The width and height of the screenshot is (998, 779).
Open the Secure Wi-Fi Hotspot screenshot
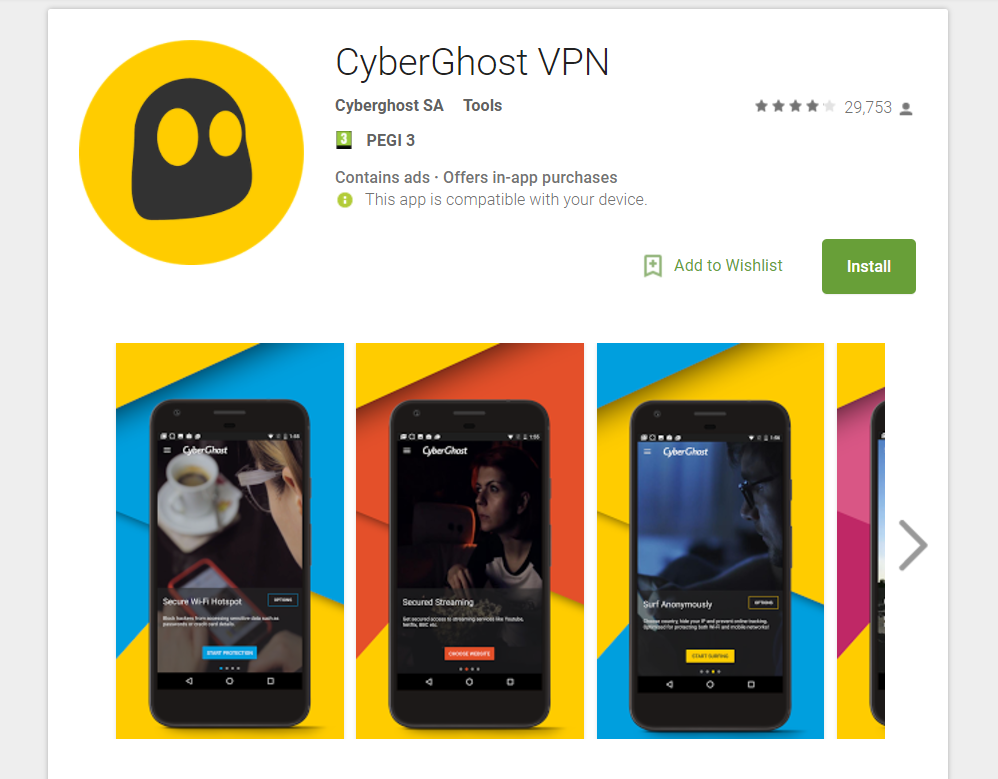[x=230, y=541]
